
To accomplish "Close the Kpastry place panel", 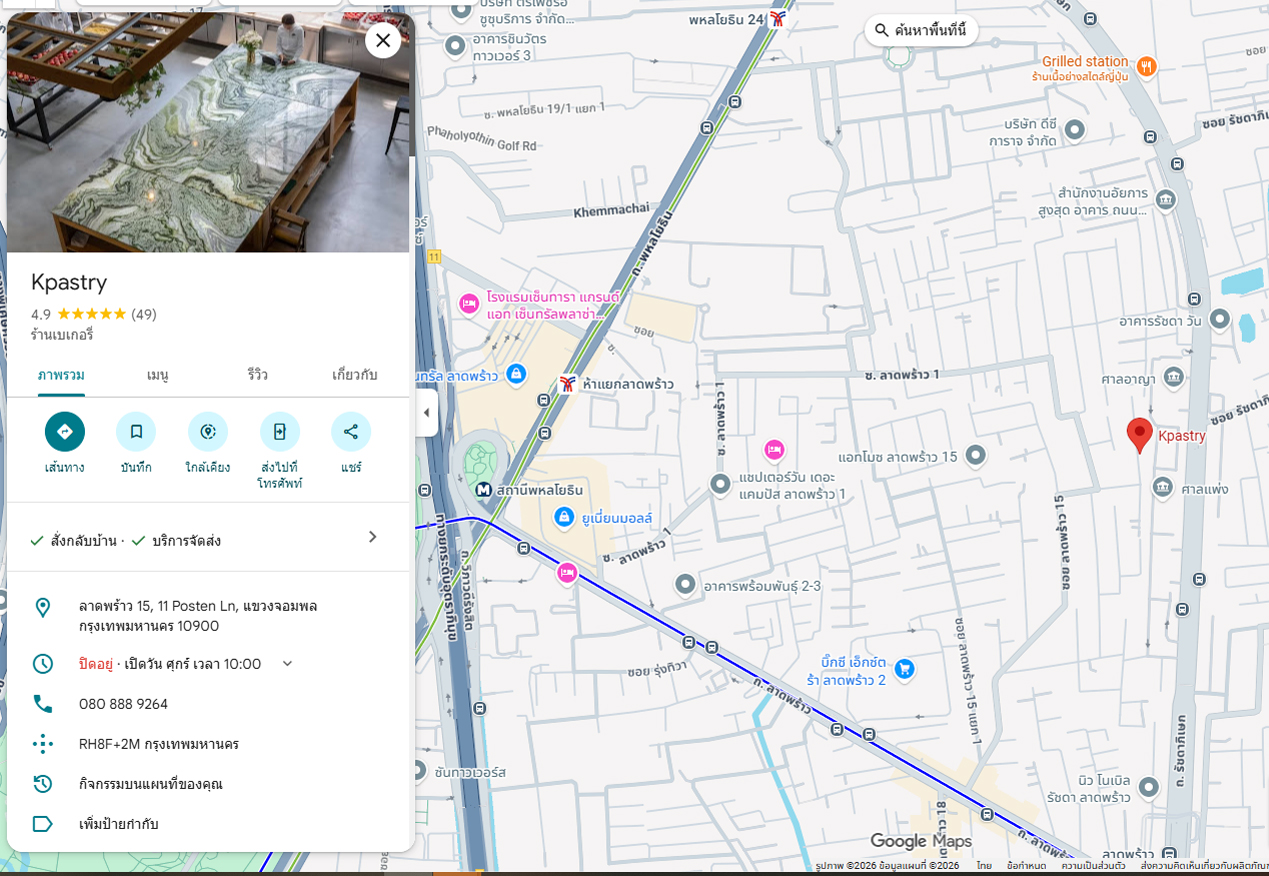I will pos(383,40).
